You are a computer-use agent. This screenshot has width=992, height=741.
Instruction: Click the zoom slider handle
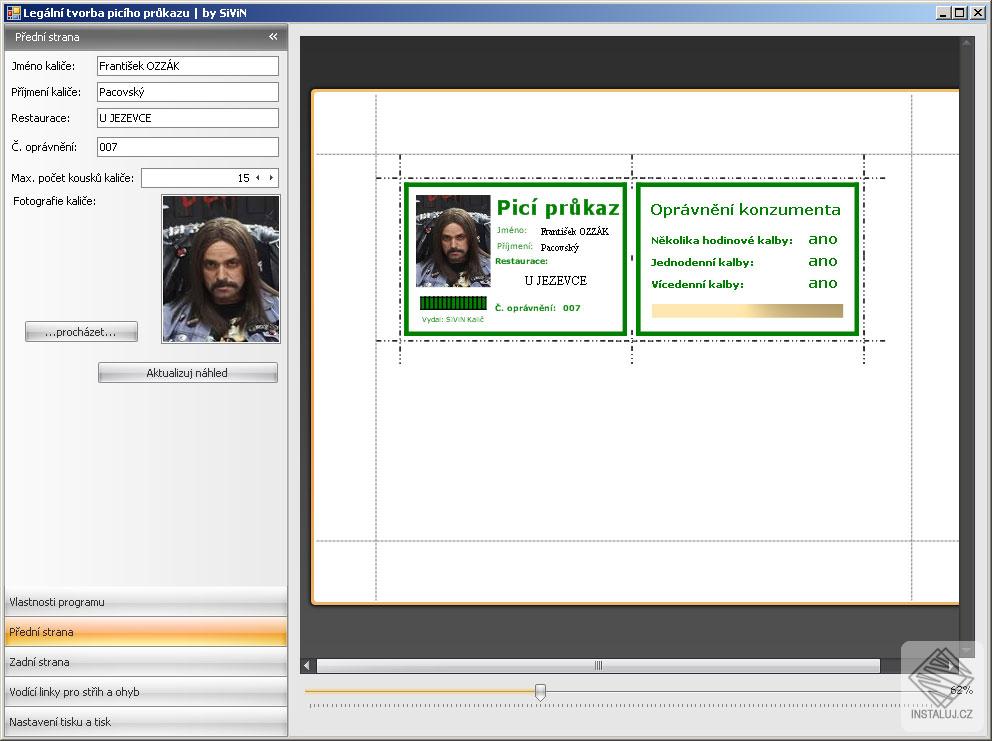540,692
